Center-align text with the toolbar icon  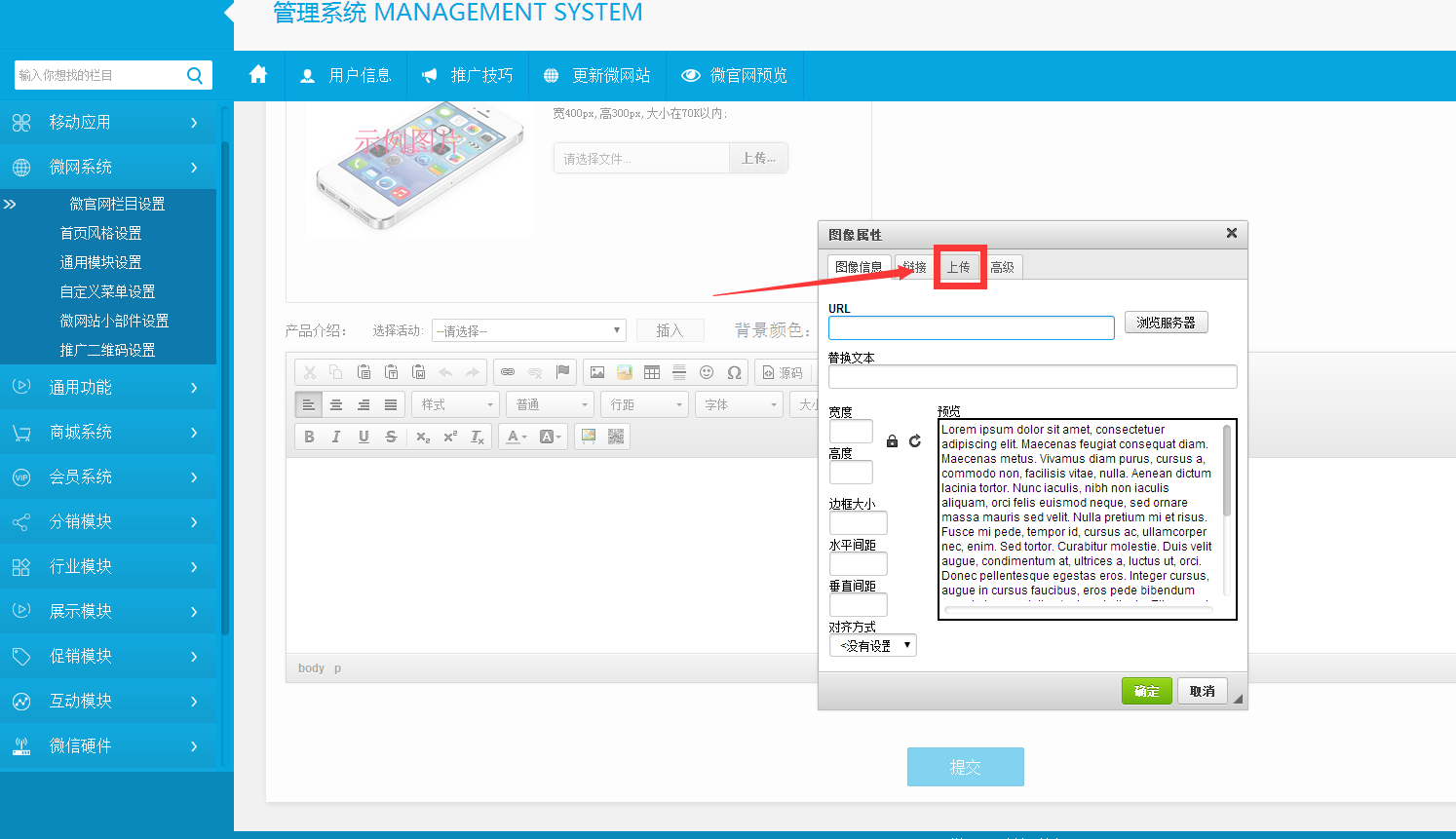pos(336,404)
